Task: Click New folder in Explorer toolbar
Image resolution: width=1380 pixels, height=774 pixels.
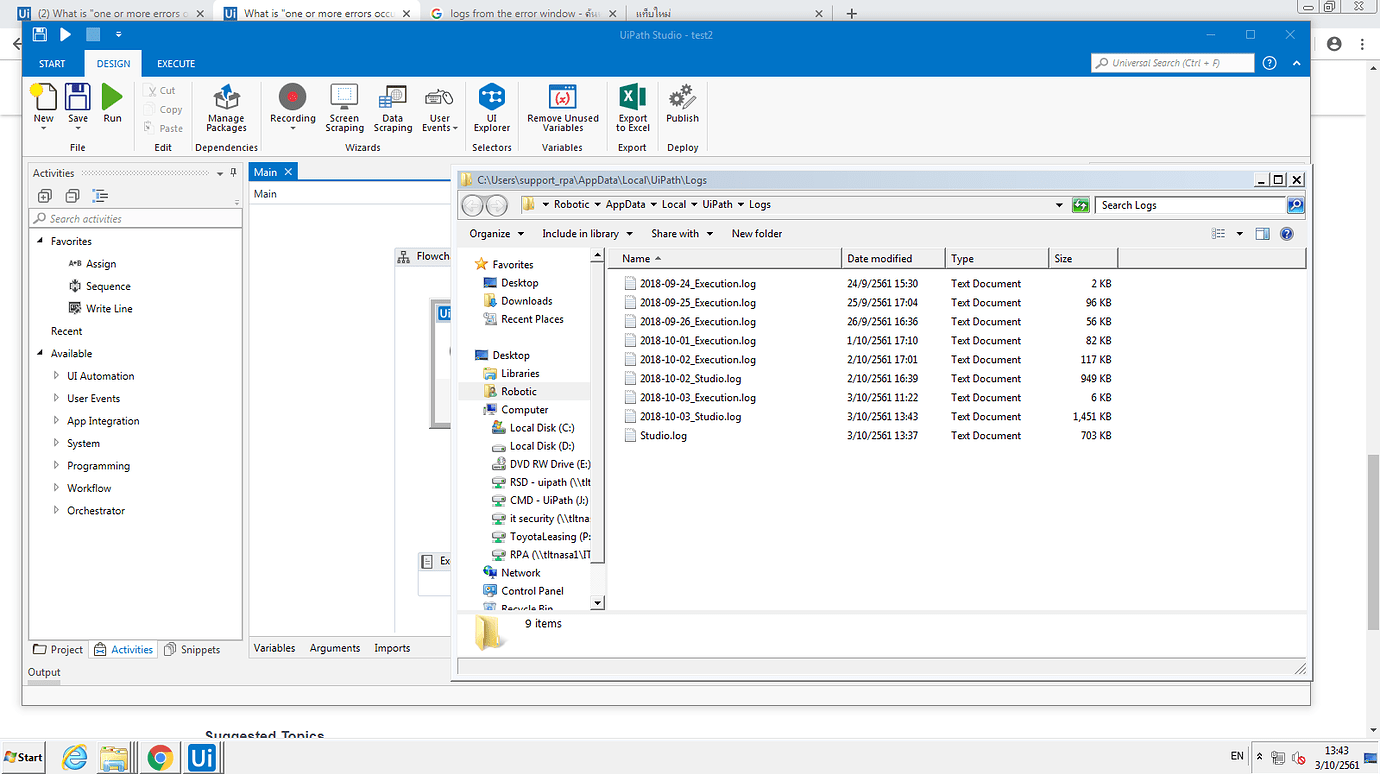Action: point(757,233)
